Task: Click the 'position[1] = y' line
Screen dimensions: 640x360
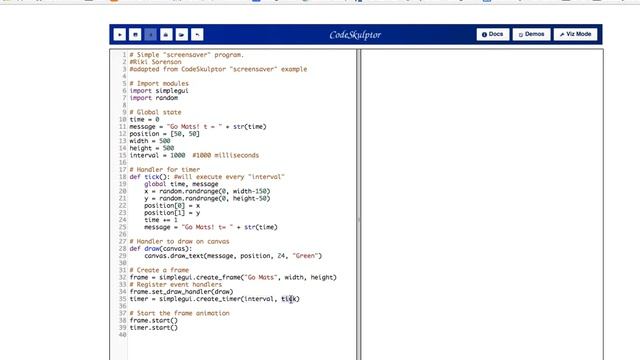Action: (172, 213)
